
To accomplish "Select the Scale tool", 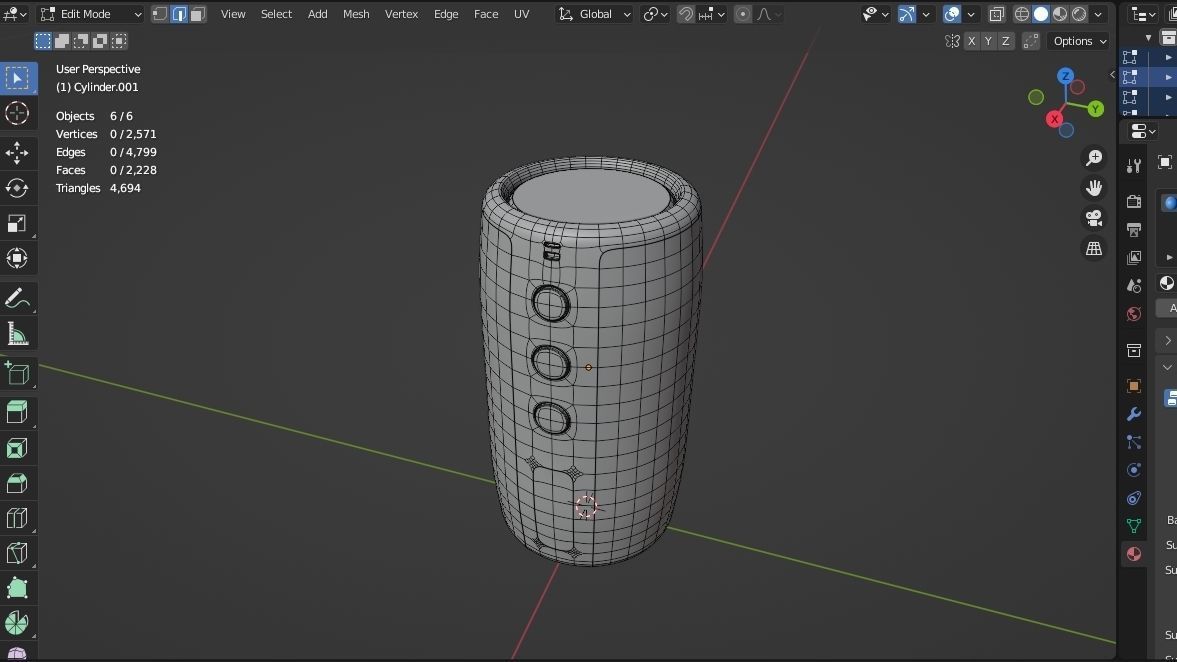I will pos(17,224).
